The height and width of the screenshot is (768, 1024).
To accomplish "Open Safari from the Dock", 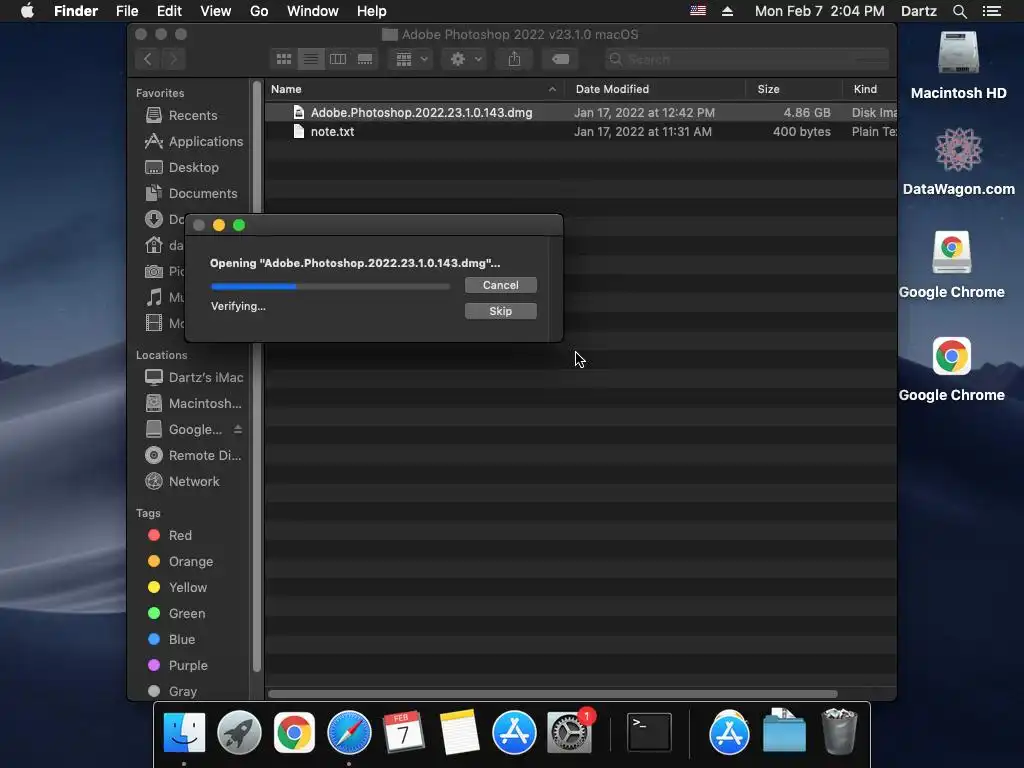I will click(x=349, y=733).
